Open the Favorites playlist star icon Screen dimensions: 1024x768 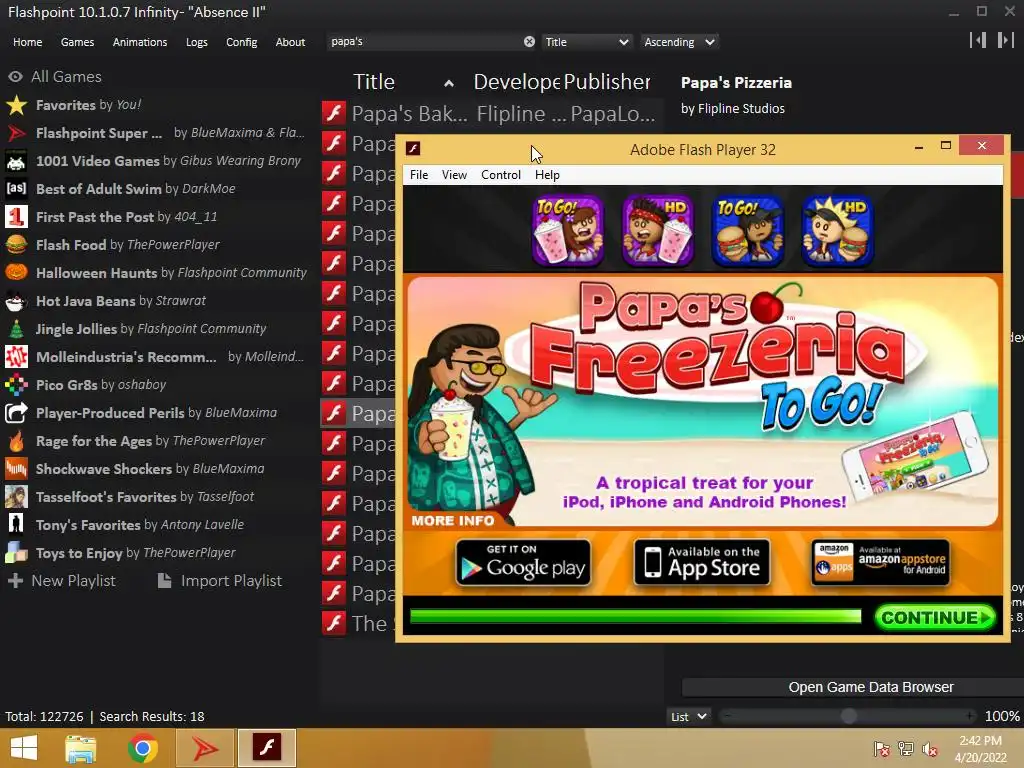[x=16, y=105]
